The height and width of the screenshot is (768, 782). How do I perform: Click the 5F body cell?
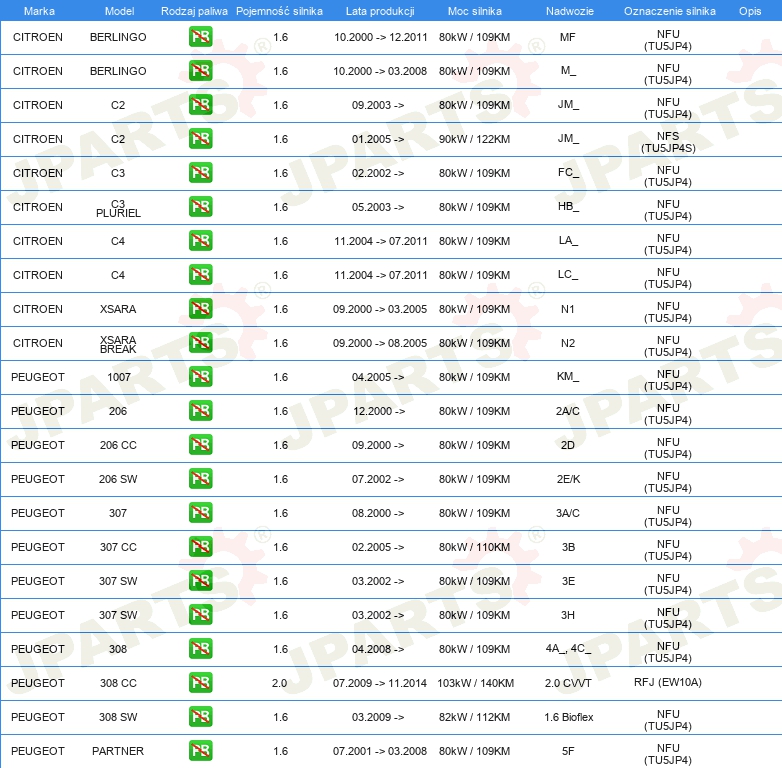(x=568, y=751)
